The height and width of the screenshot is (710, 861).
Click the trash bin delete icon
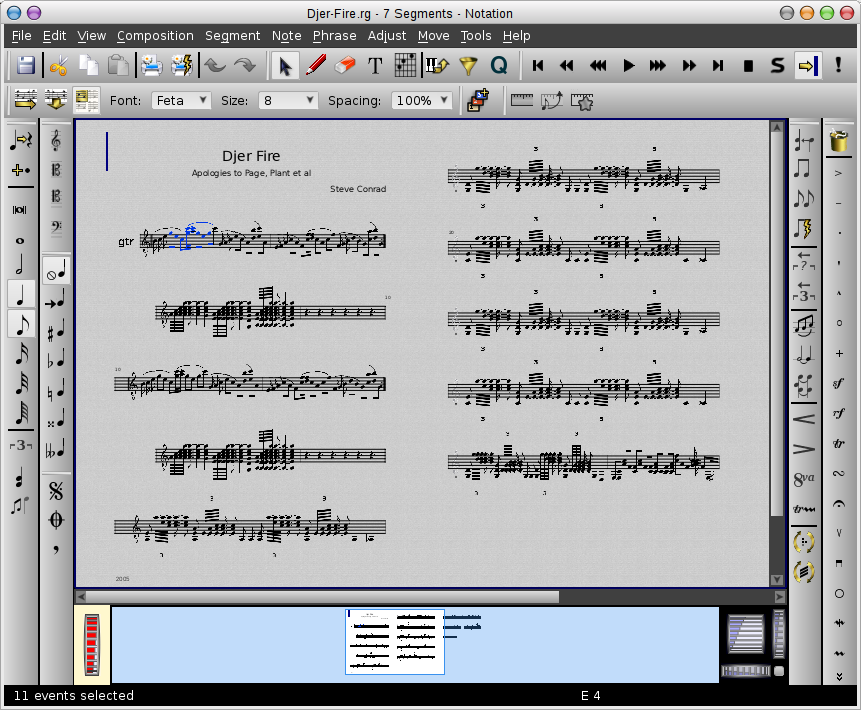[838, 141]
